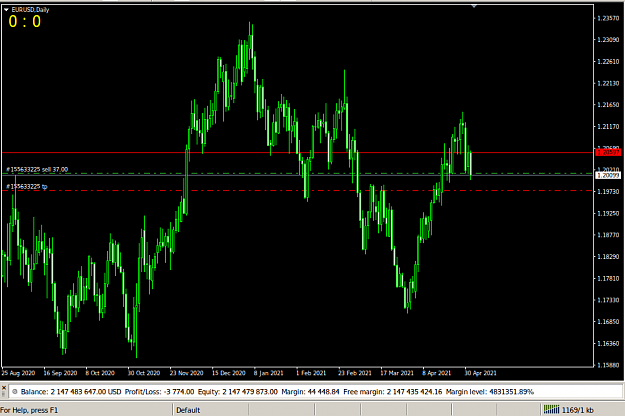Click the Margin level 4831351.89% value

(510, 392)
